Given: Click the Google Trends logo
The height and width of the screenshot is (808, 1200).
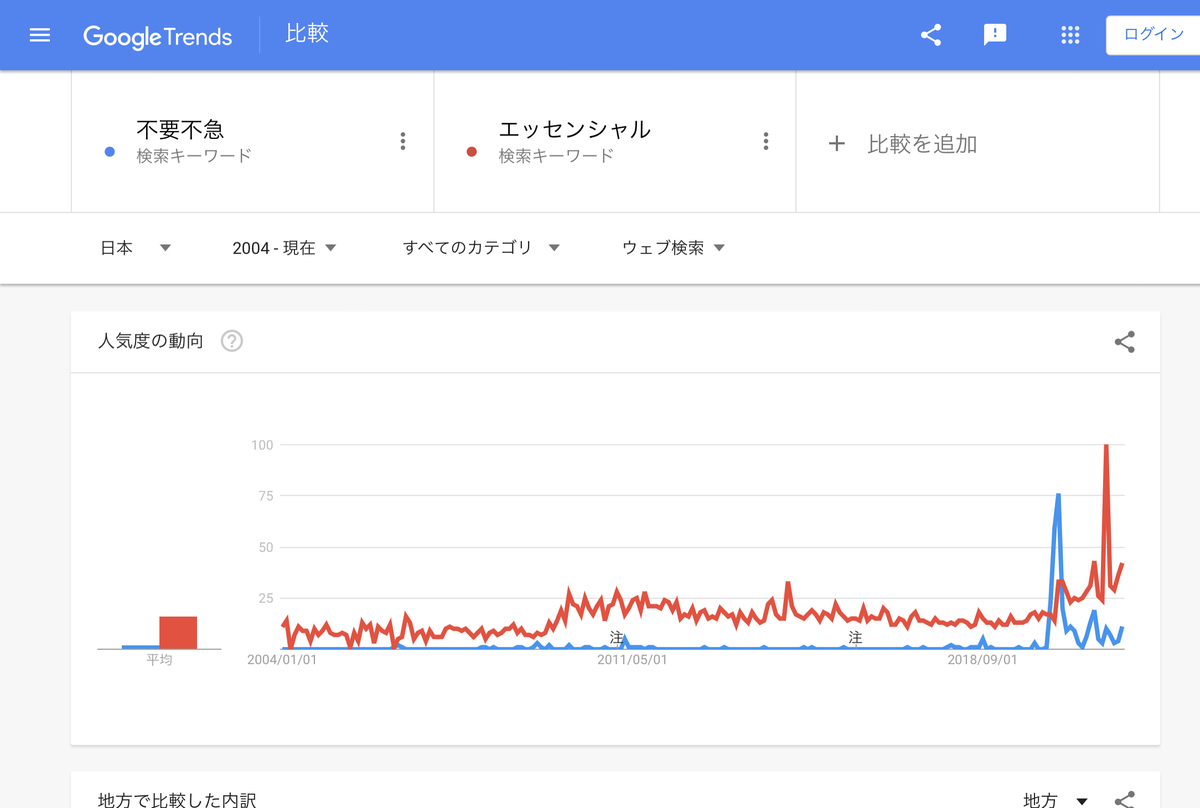Looking at the screenshot, I should (158, 36).
